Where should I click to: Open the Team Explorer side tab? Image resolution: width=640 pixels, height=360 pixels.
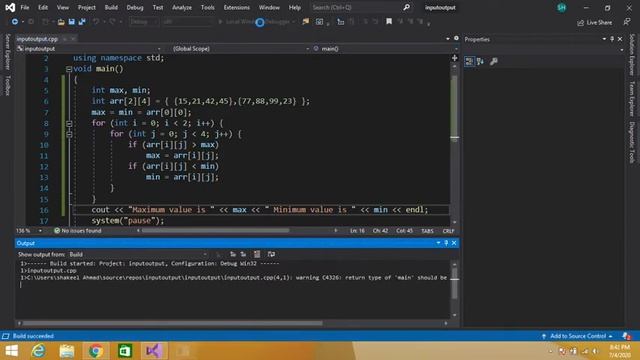click(632, 98)
